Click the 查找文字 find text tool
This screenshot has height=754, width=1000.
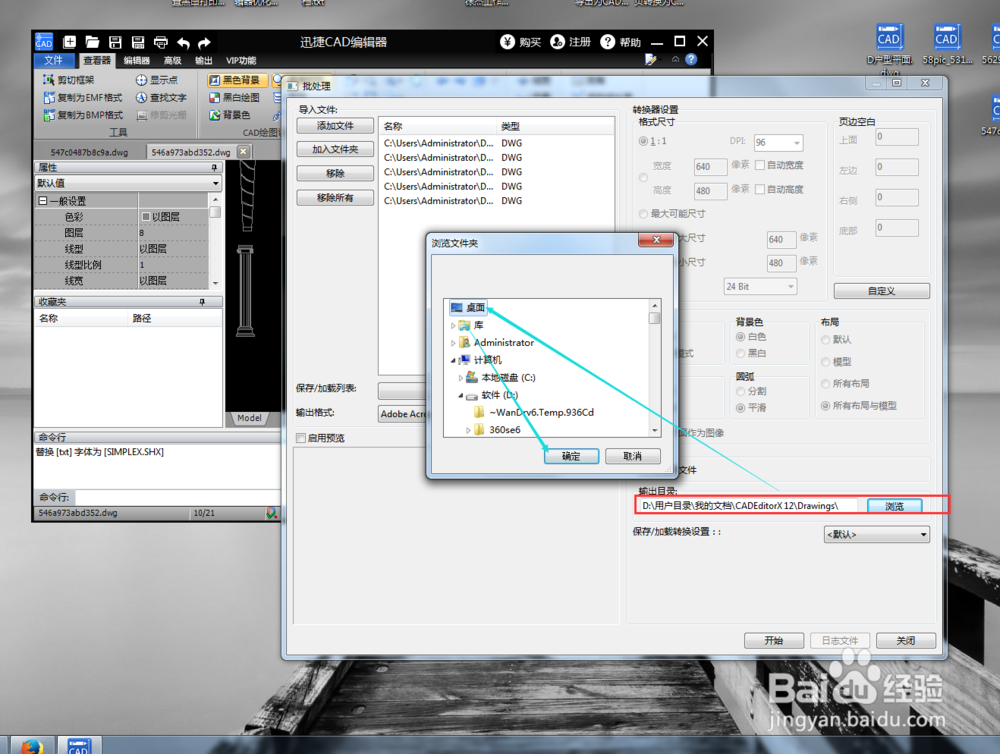[x=161, y=98]
